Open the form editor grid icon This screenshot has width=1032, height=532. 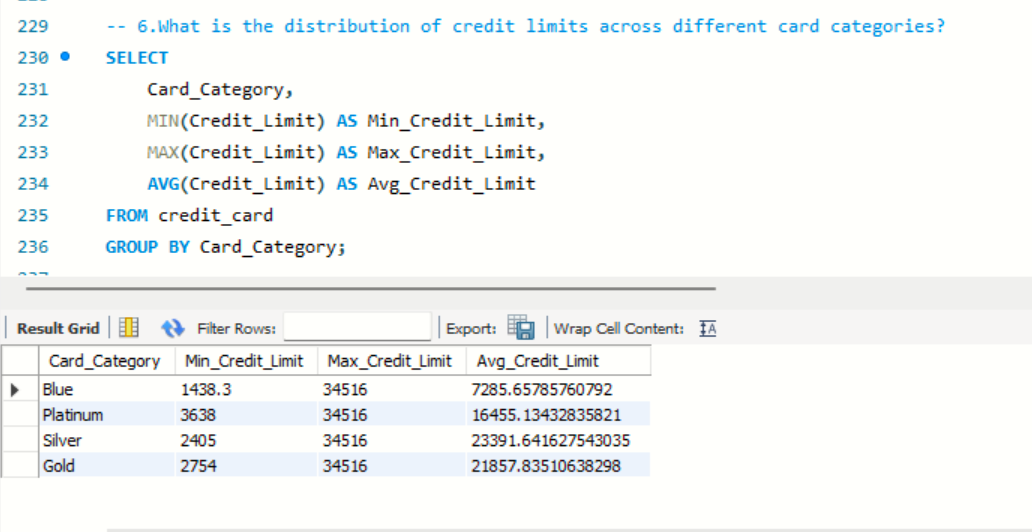coord(128,327)
